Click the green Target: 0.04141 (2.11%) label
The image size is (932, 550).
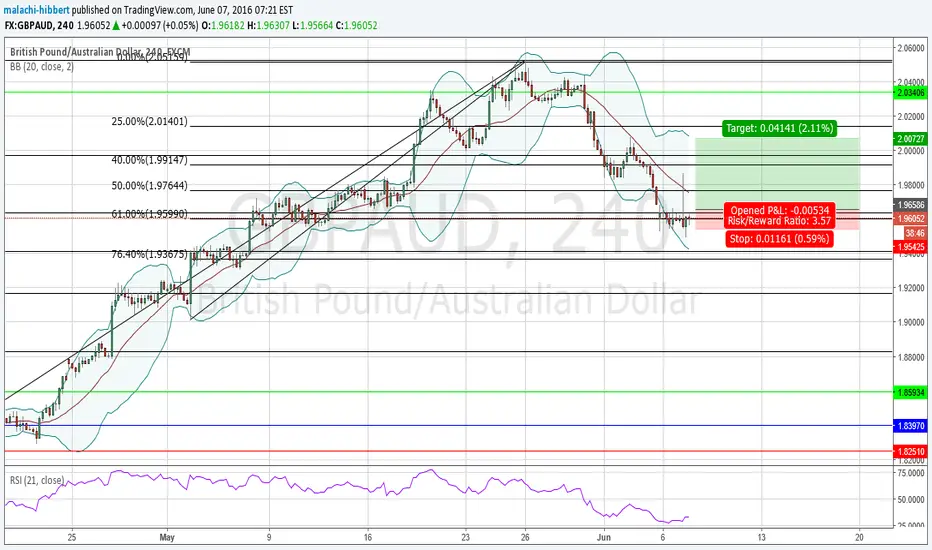pos(779,128)
